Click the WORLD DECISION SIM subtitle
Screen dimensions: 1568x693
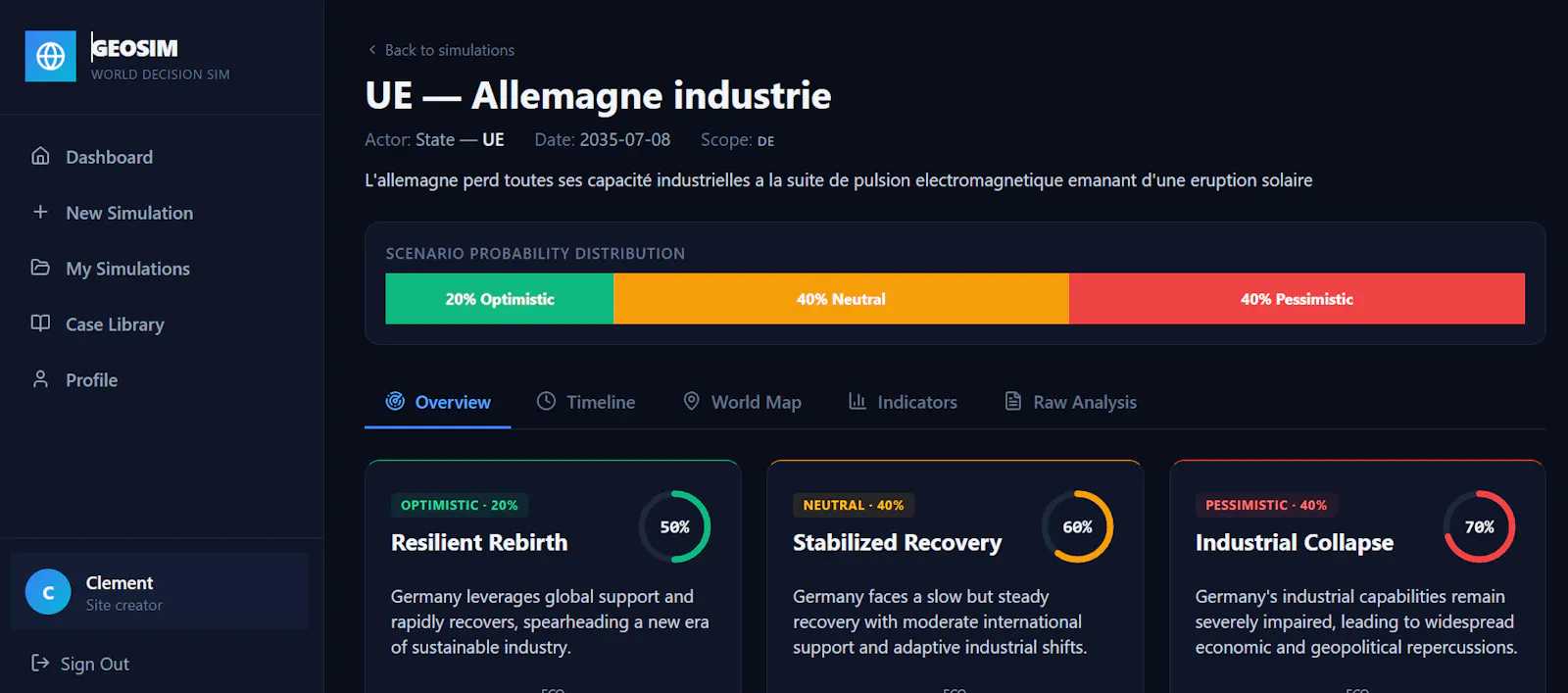(161, 74)
